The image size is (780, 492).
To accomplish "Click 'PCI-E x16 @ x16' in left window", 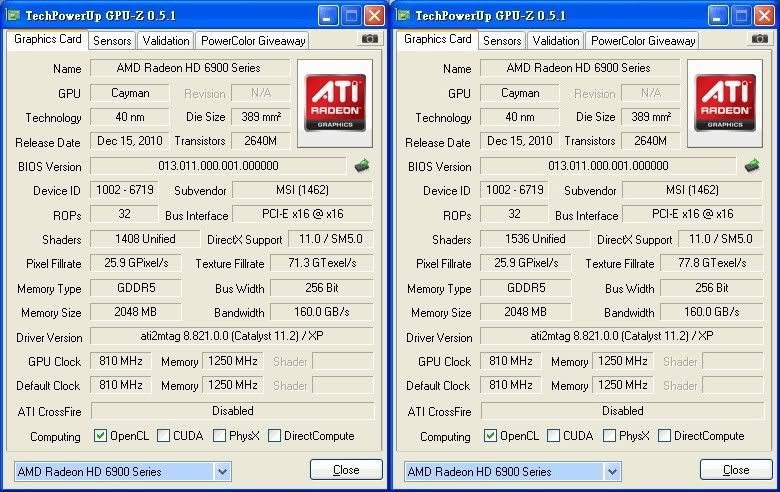I will click(x=302, y=214).
